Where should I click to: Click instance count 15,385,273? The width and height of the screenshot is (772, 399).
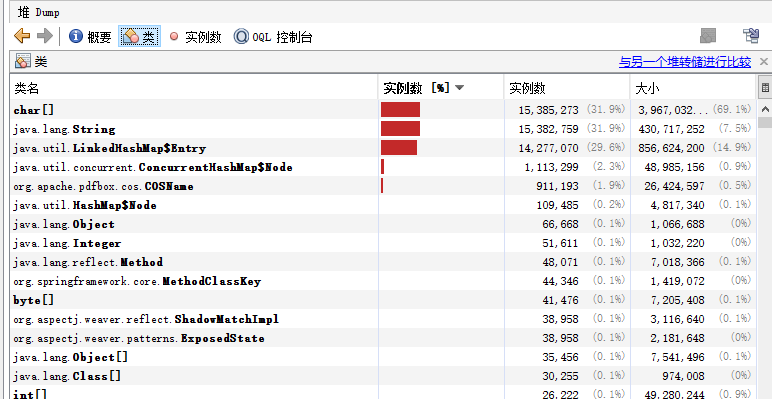coord(548,110)
